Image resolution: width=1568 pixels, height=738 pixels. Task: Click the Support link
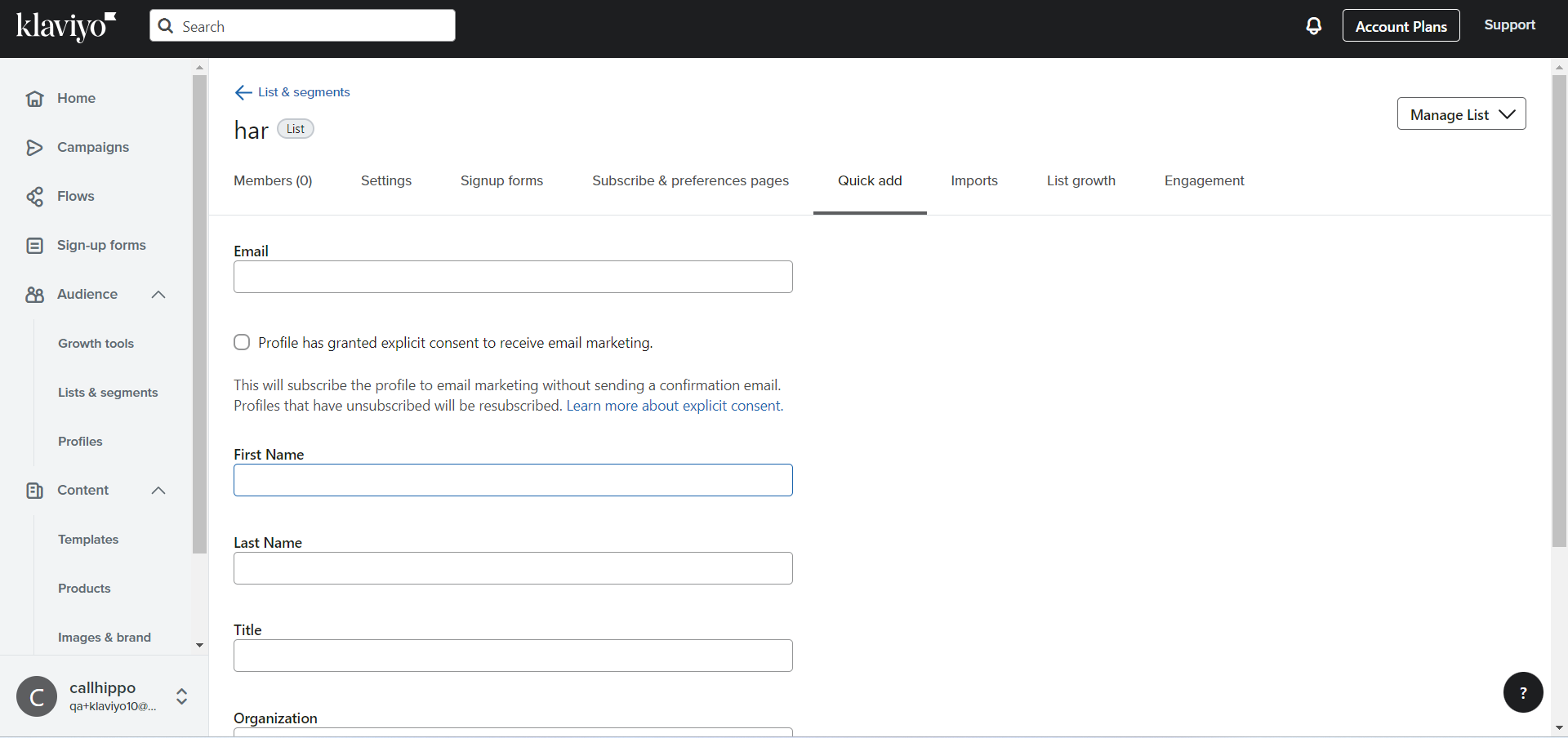click(1510, 24)
